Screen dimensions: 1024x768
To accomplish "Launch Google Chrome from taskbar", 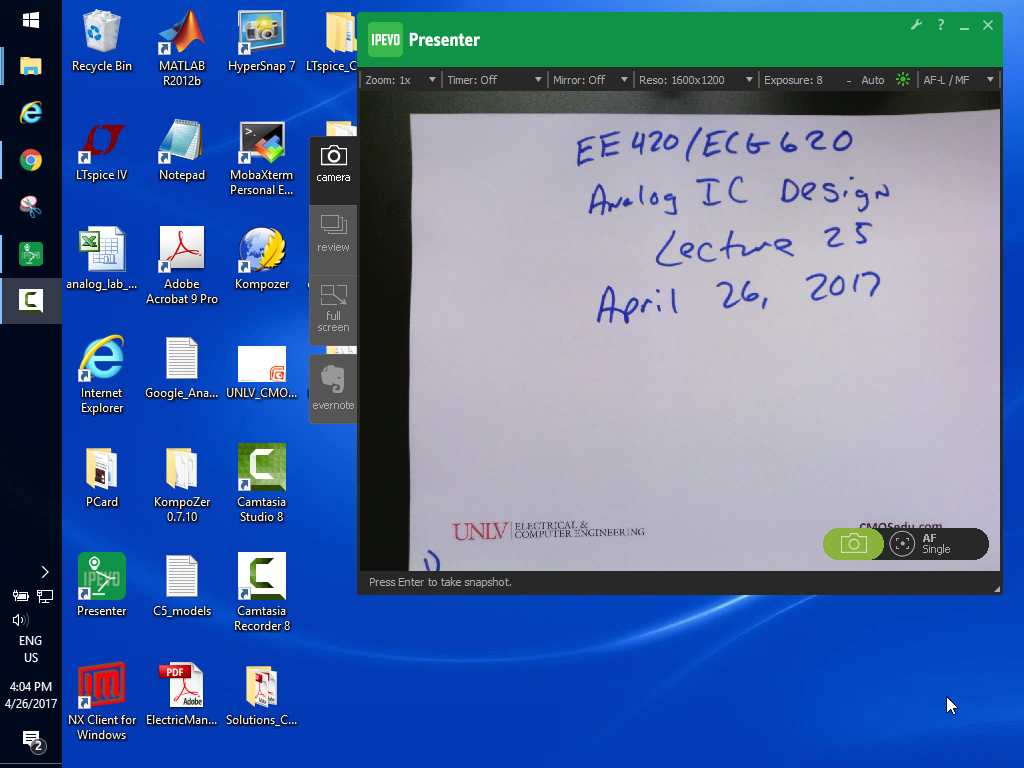I will pyautogui.click(x=31, y=160).
